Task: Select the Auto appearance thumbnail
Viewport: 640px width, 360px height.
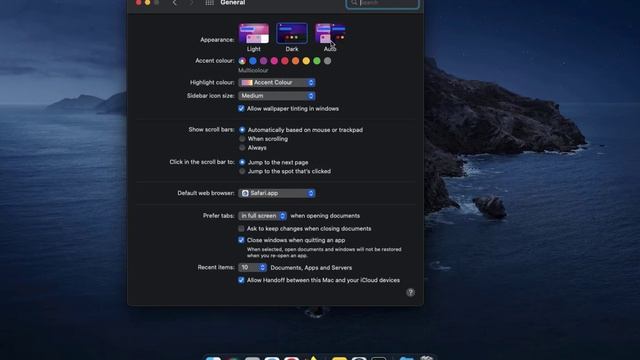Action: point(330,33)
